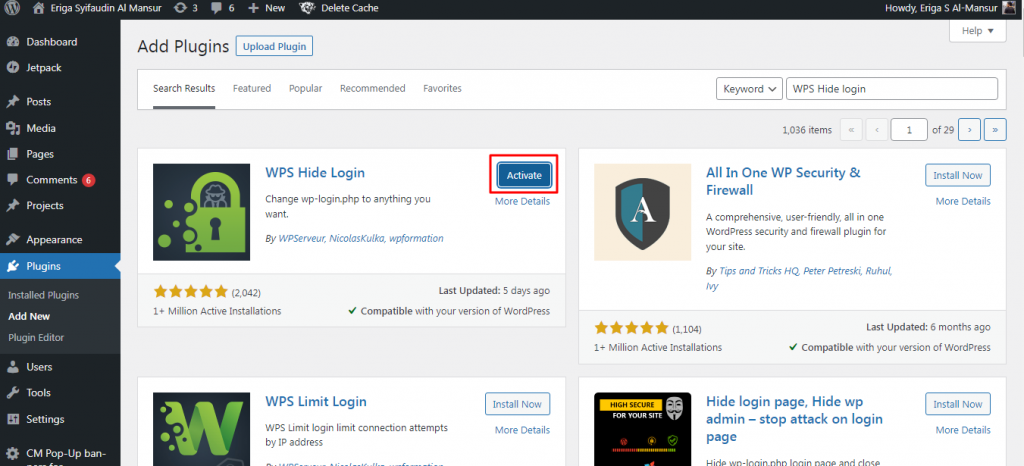The image size is (1024, 466).
Task: Install the Hide login page plugin
Action: tap(958, 404)
